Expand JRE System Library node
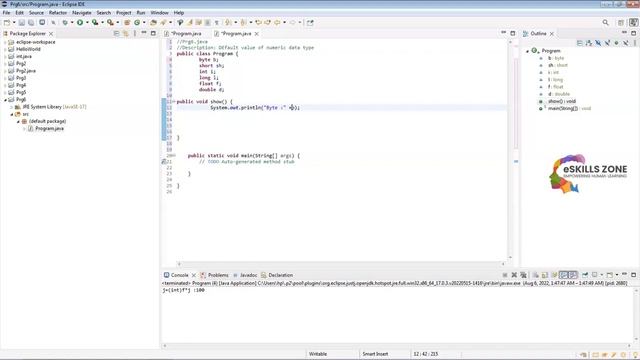Image resolution: width=640 pixels, height=360 pixels. (x=12, y=107)
